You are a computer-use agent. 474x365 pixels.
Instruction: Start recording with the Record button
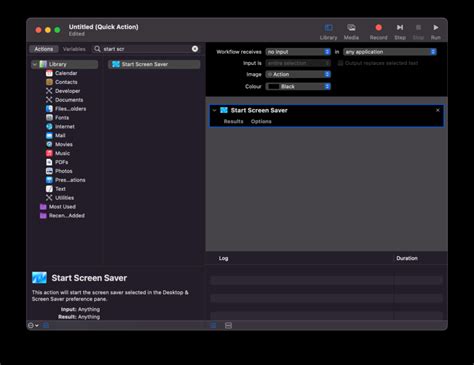tap(378, 32)
